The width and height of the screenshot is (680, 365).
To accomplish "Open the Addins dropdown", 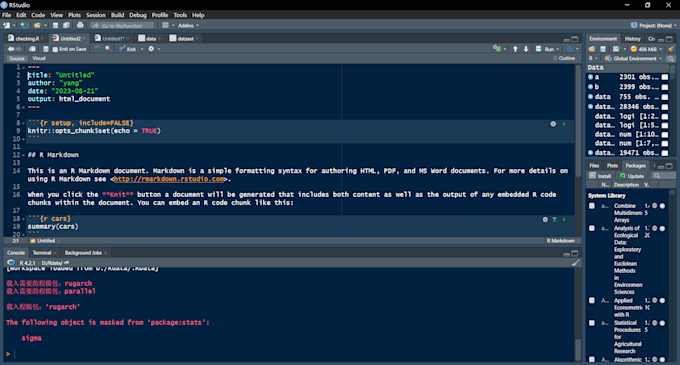I will pyautogui.click(x=188, y=26).
